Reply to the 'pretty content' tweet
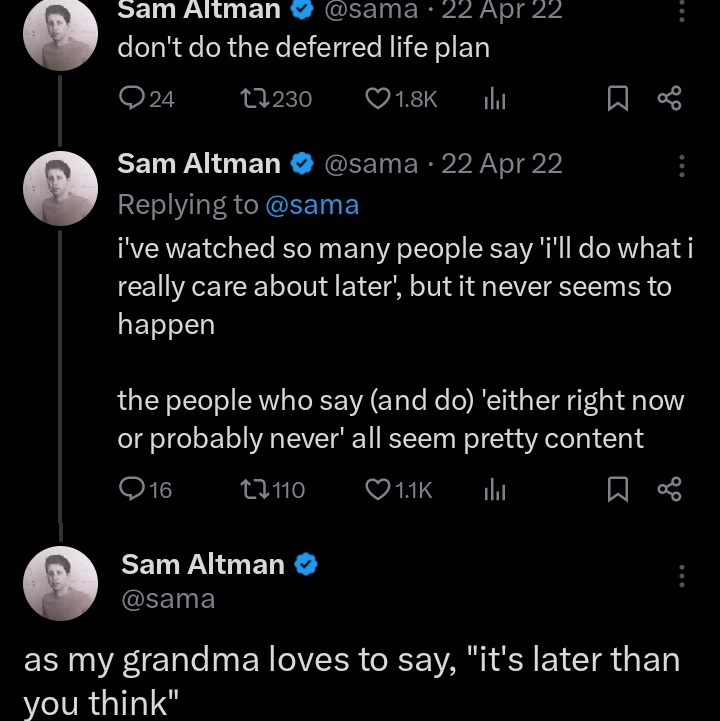The width and height of the screenshot is (720, 721). [131, 489]
